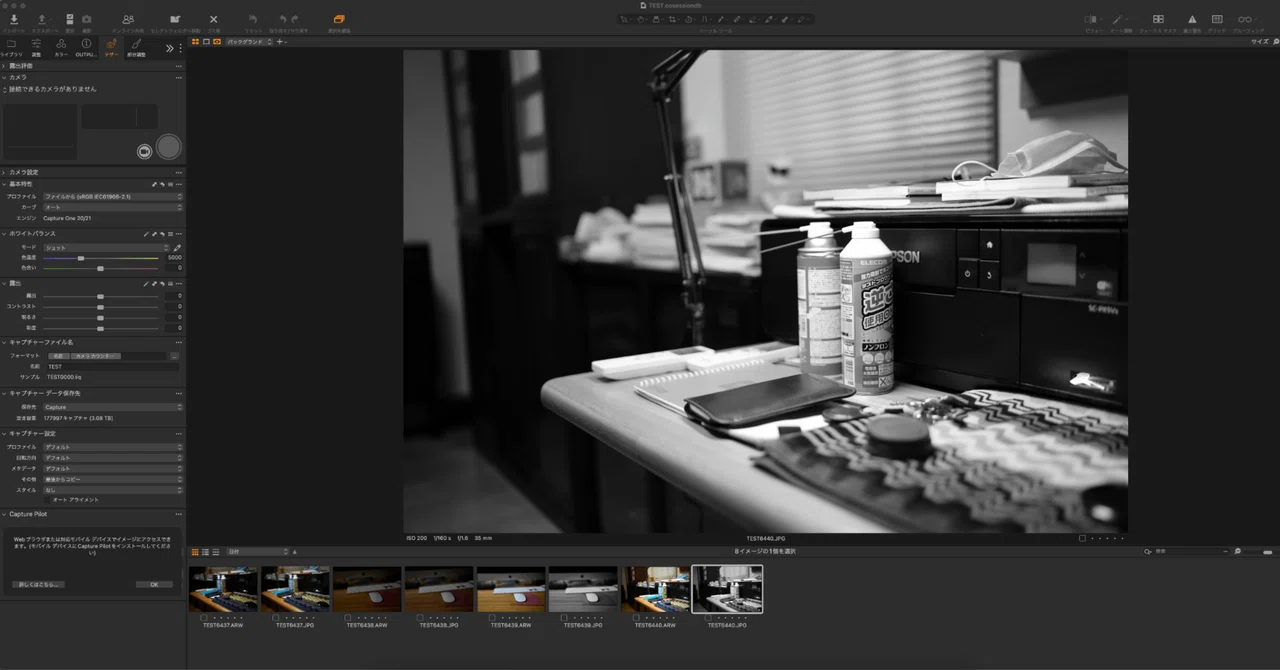1280x670 pixels.
Task: Pick the white balance eyedropper tool
Action: point(177,247)
